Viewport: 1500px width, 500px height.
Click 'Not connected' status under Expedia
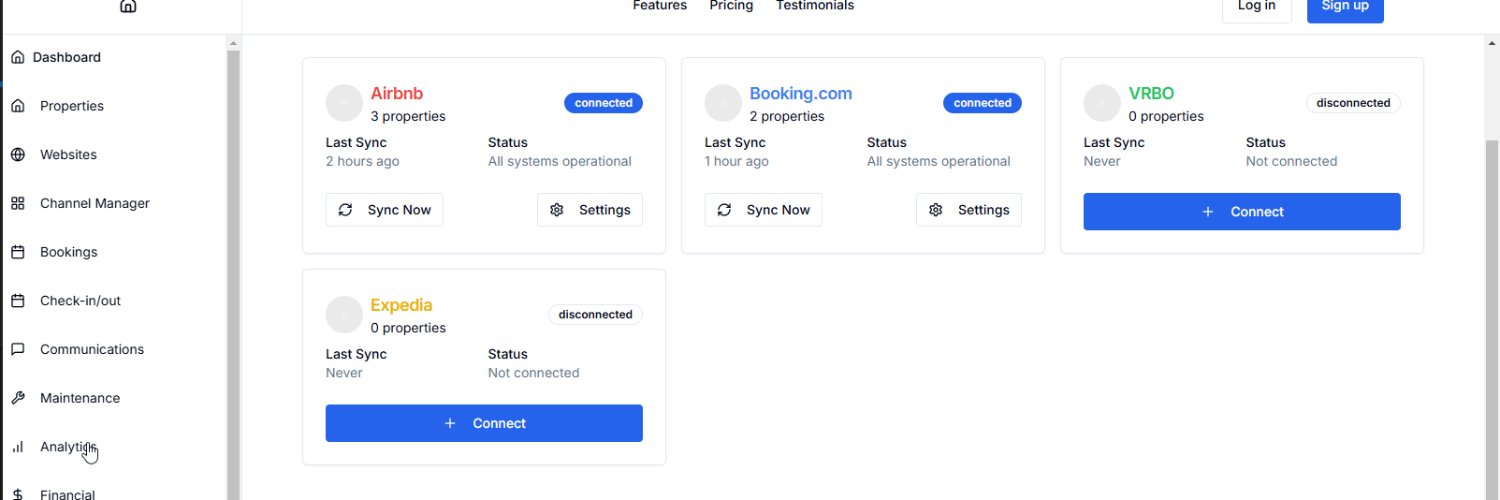click(533, 373)
